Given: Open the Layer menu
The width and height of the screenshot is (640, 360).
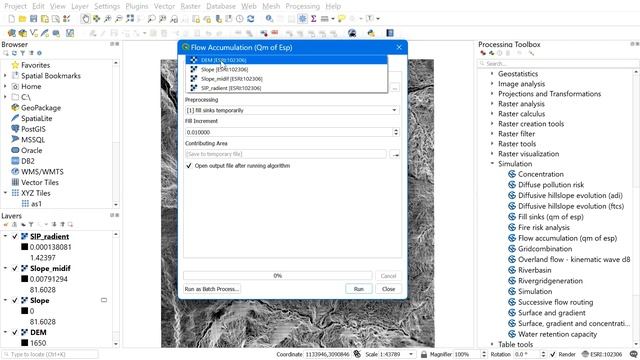Looking at the screenshot, I should (80, 6).
